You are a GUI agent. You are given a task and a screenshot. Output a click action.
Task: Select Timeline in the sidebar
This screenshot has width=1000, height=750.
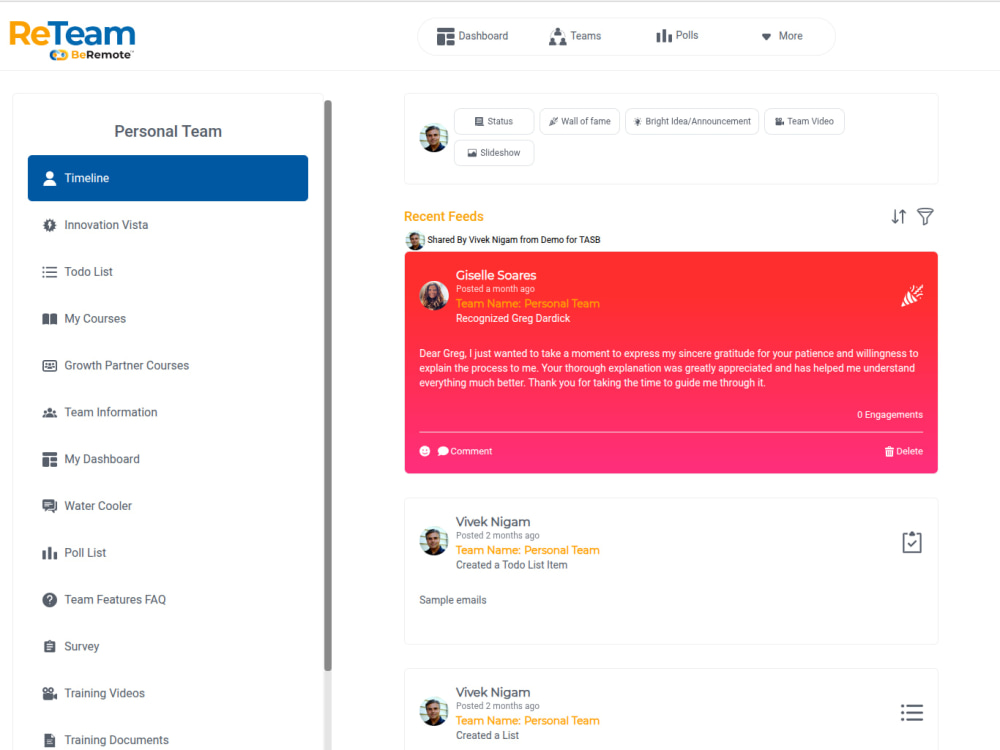pyautogui.click(x=168, y=178)
